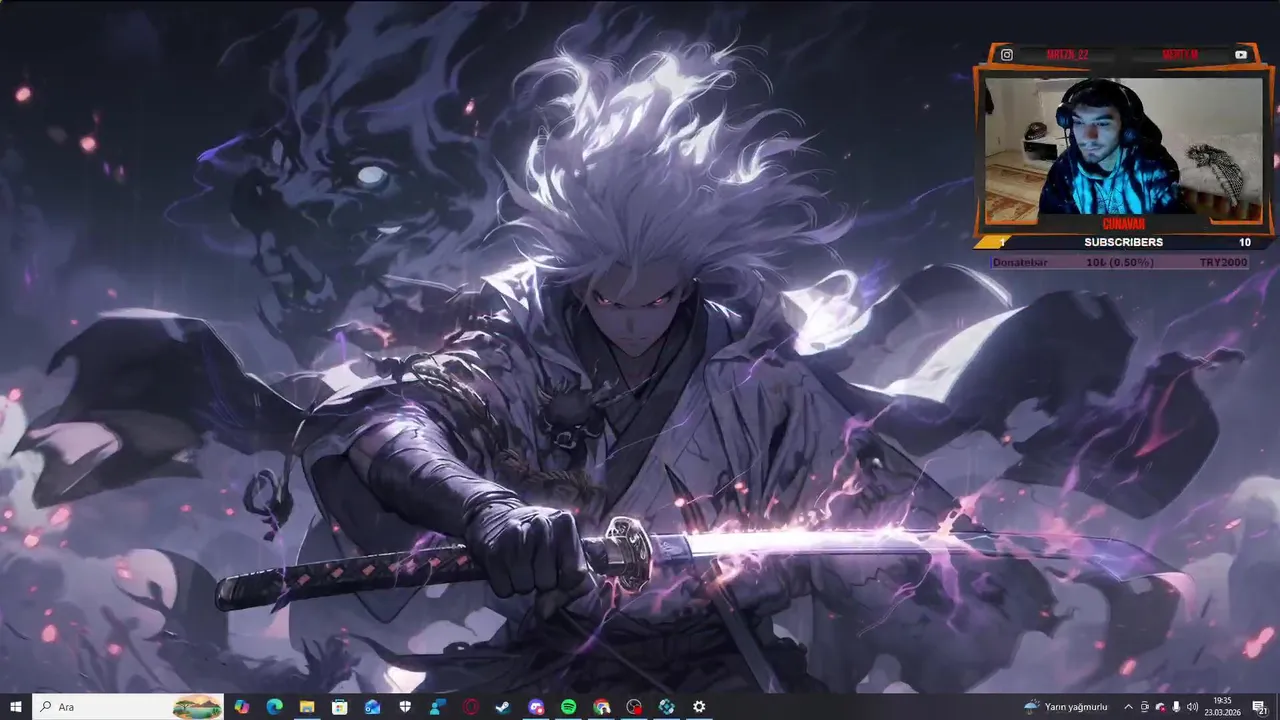
Task: Click the cloud tray icon with red badge
Action: coord(1160,707)
